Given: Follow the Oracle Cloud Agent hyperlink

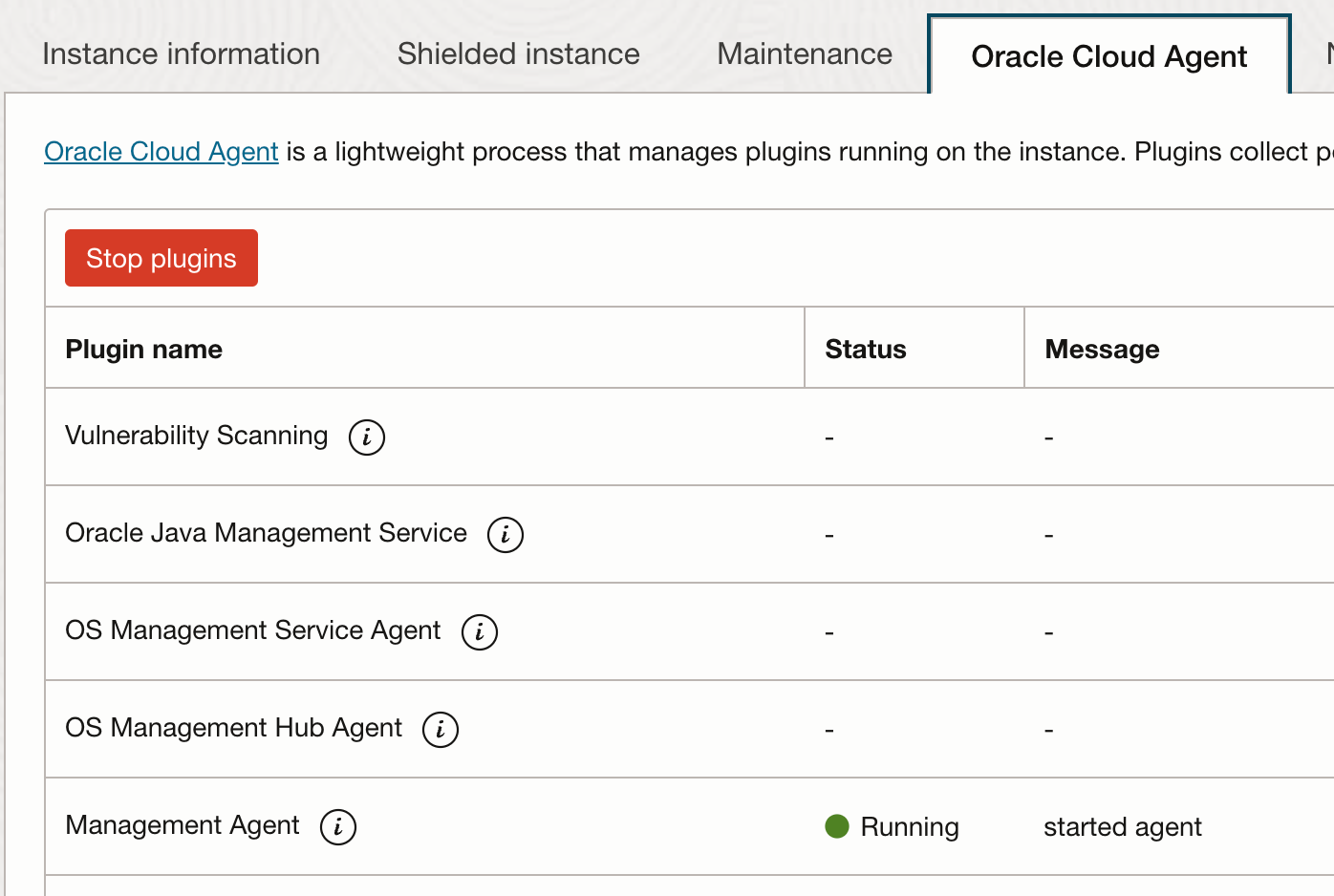Looking at the screenshot, I should coord(161,152).
